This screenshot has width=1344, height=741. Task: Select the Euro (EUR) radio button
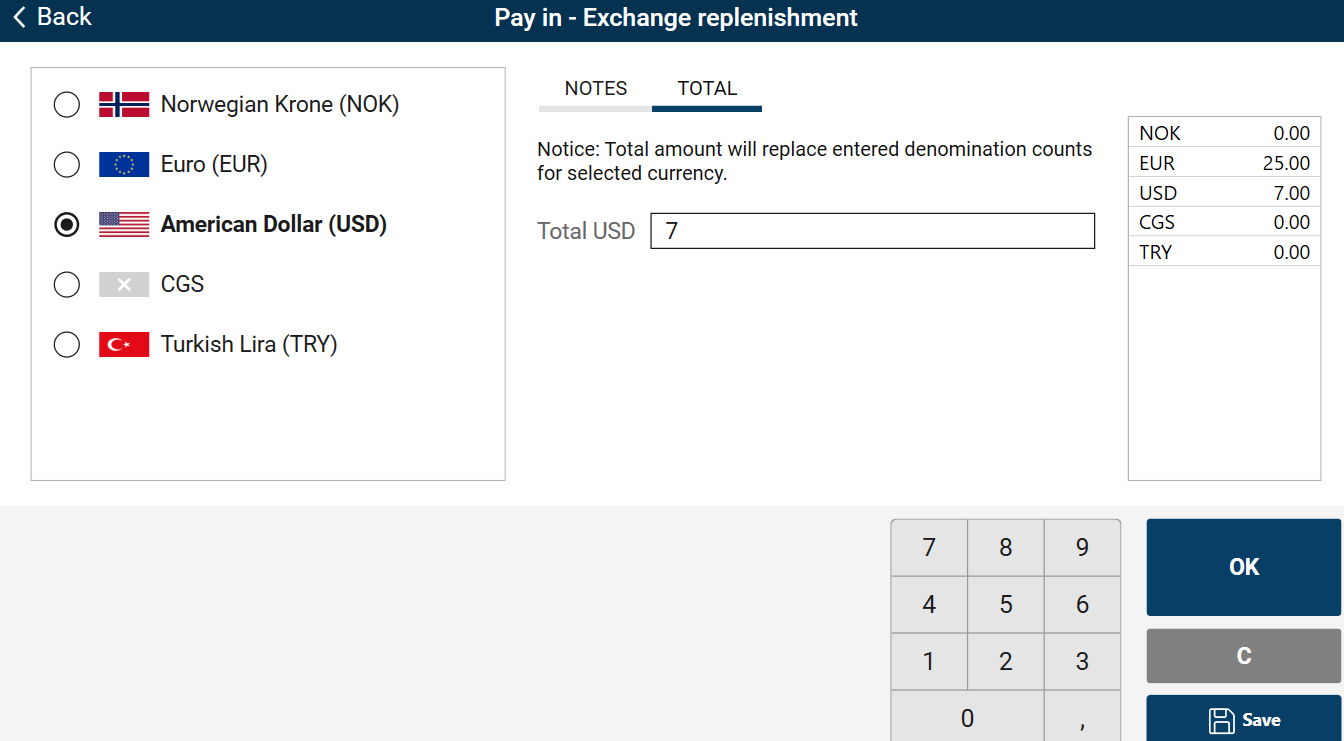point(67,165)
